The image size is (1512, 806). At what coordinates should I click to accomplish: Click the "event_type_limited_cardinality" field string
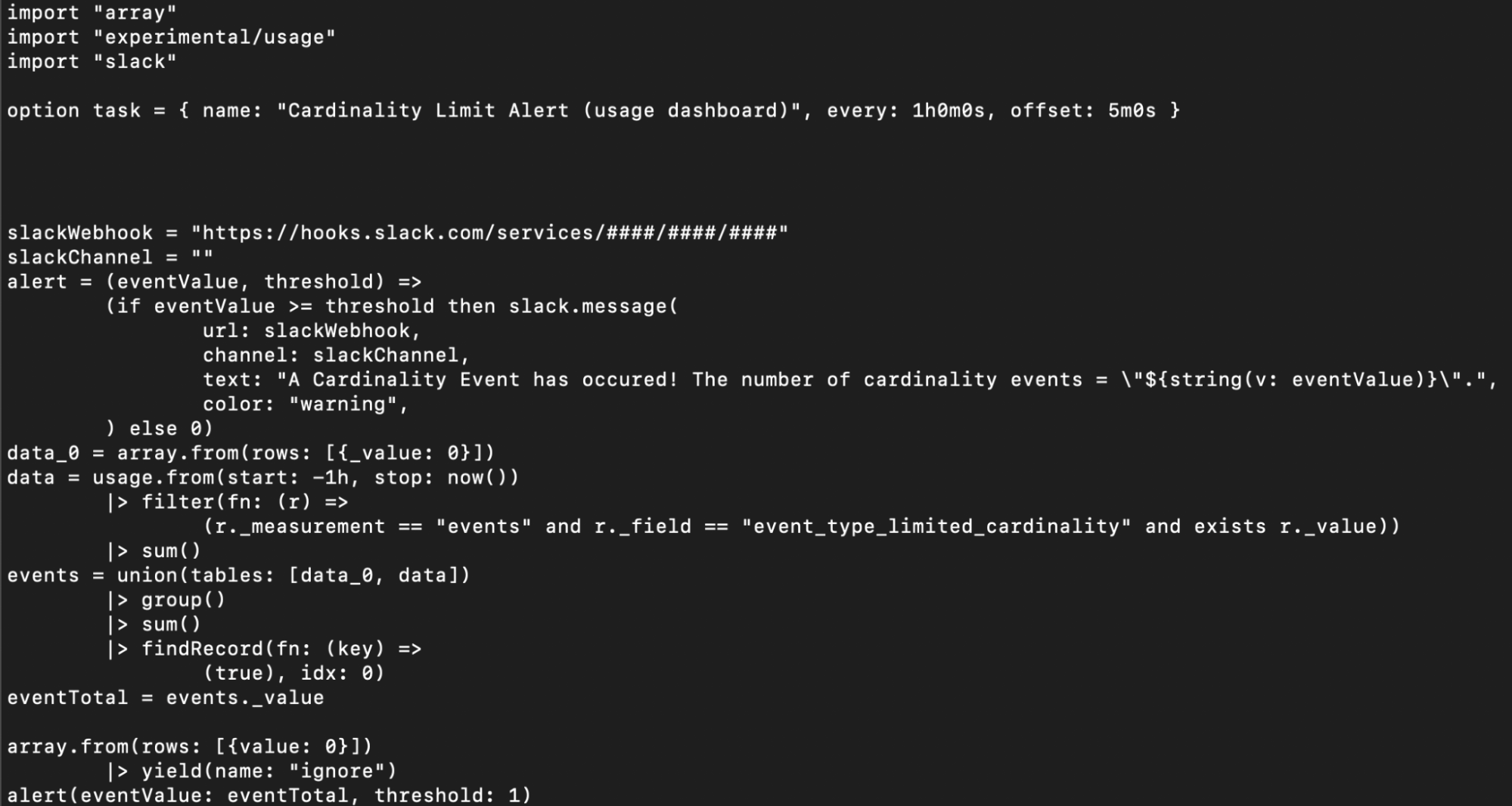click(x=936, y=526)
